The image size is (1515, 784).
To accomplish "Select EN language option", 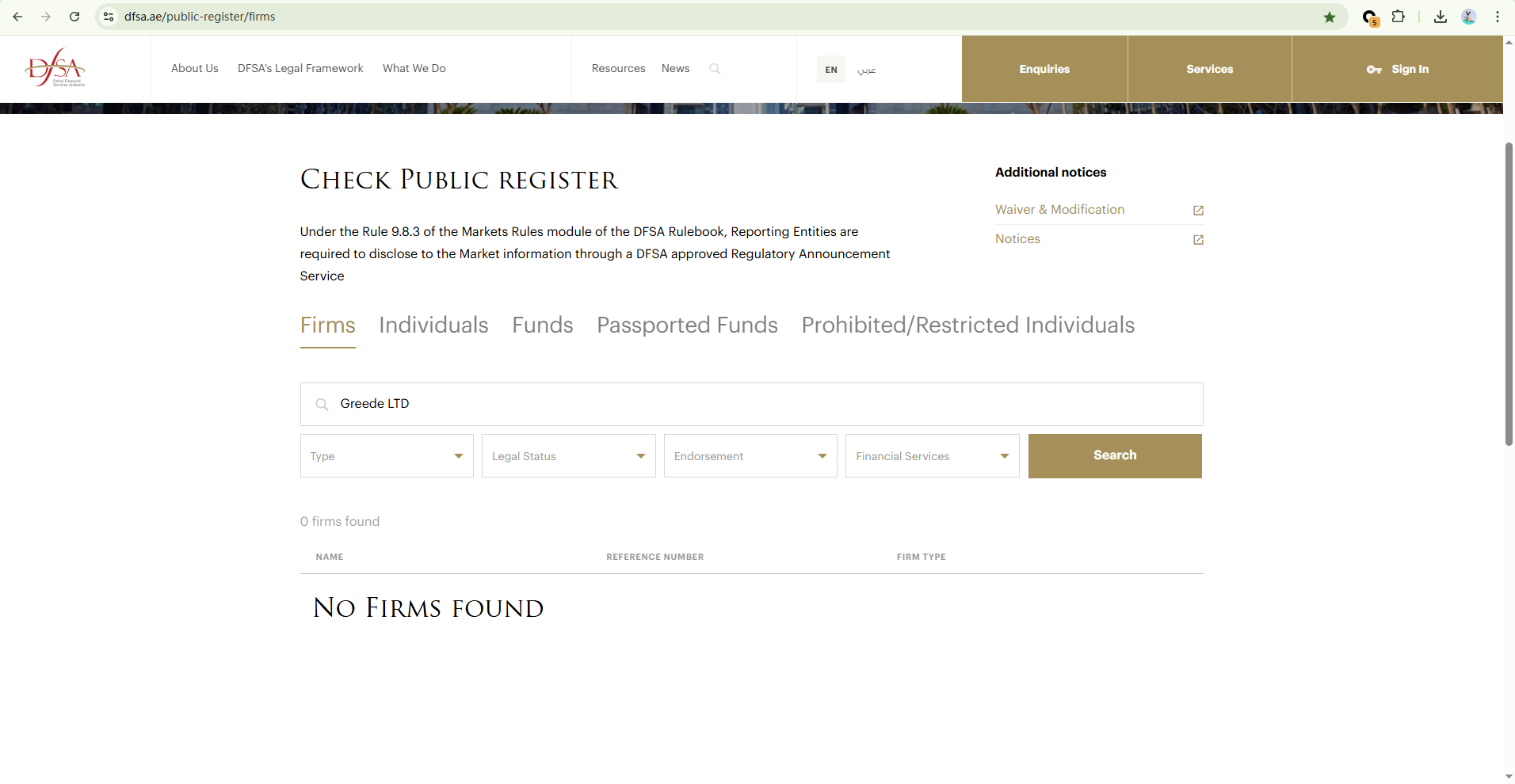I will point(831,70).
